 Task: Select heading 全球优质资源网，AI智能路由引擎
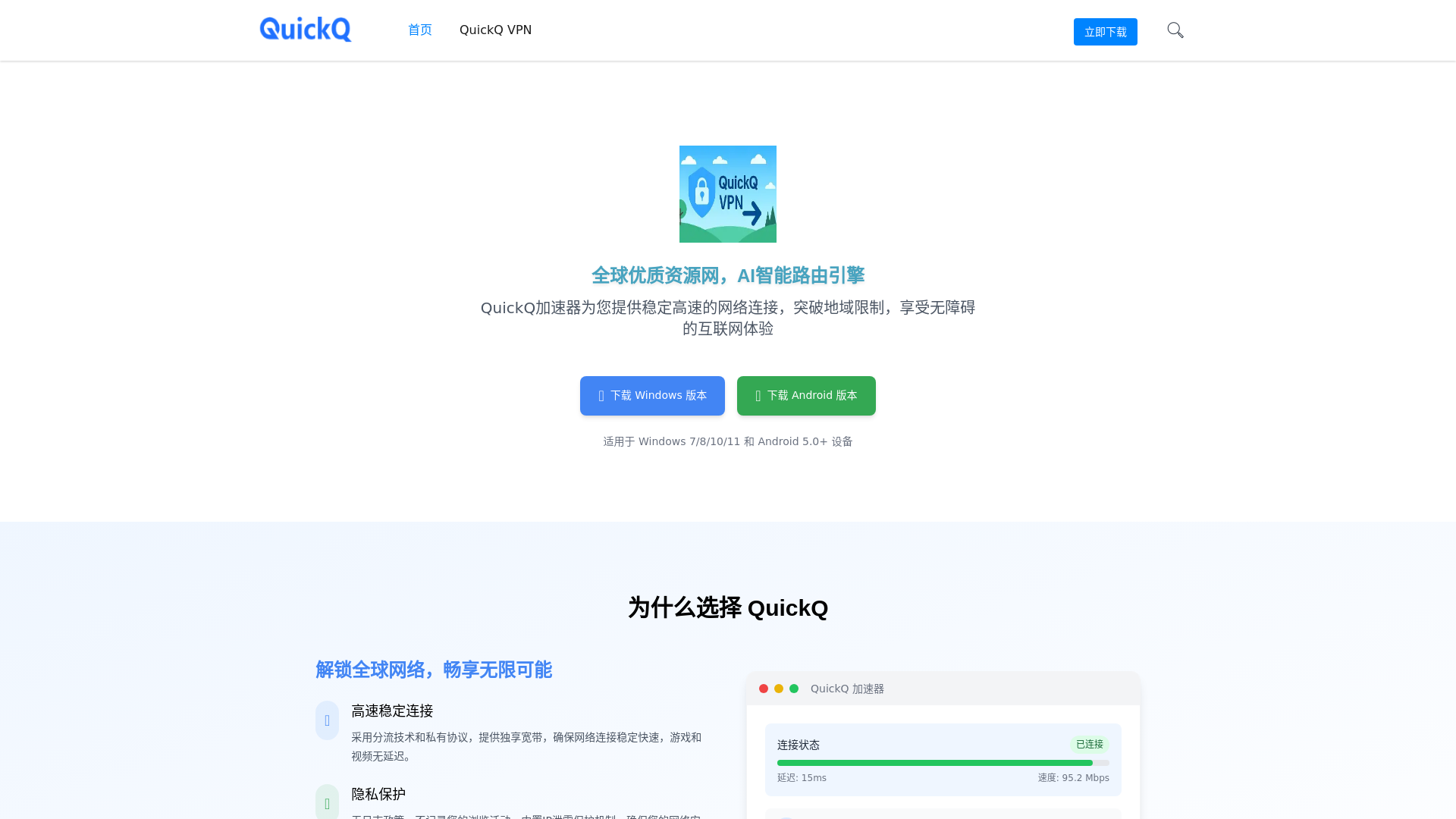[728, 275]
